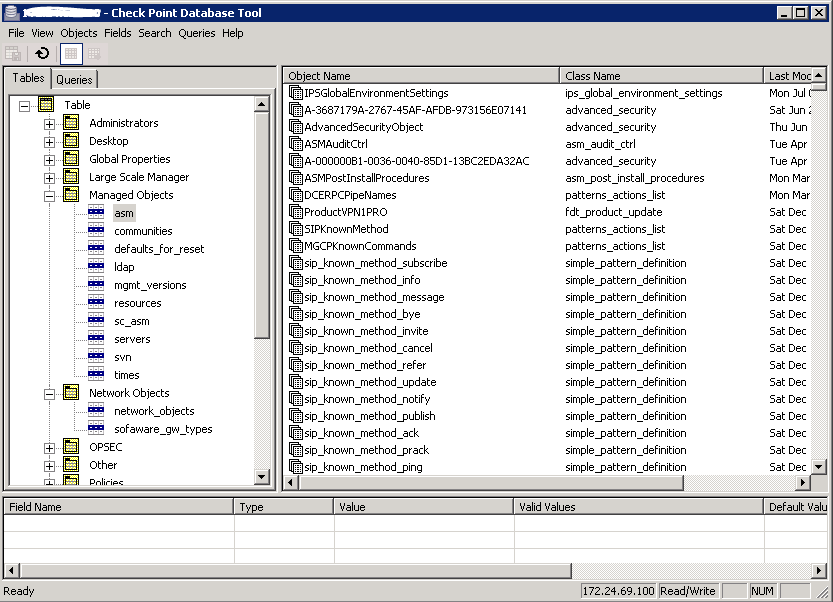Image resolution: width=833 pixels, height=602 pixels.
Task: Click tree panel scroll down arrow
Action: [261, 477]
